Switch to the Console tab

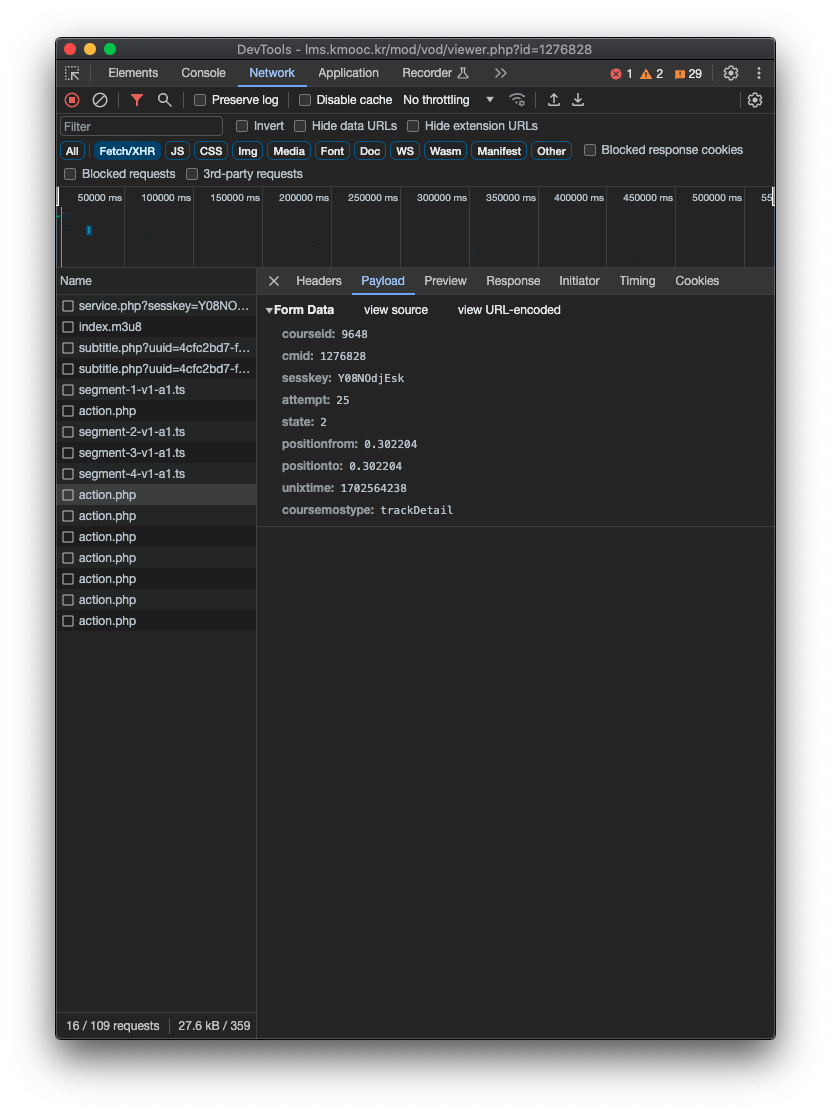coord(203,73)
